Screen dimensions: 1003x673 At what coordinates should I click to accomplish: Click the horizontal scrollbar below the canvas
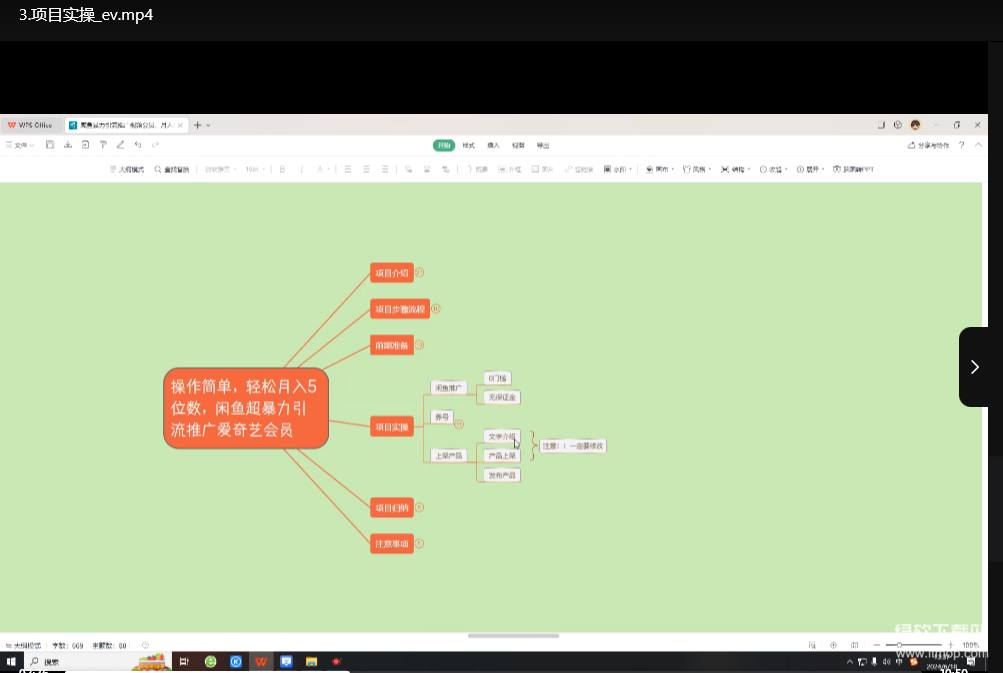513,635
